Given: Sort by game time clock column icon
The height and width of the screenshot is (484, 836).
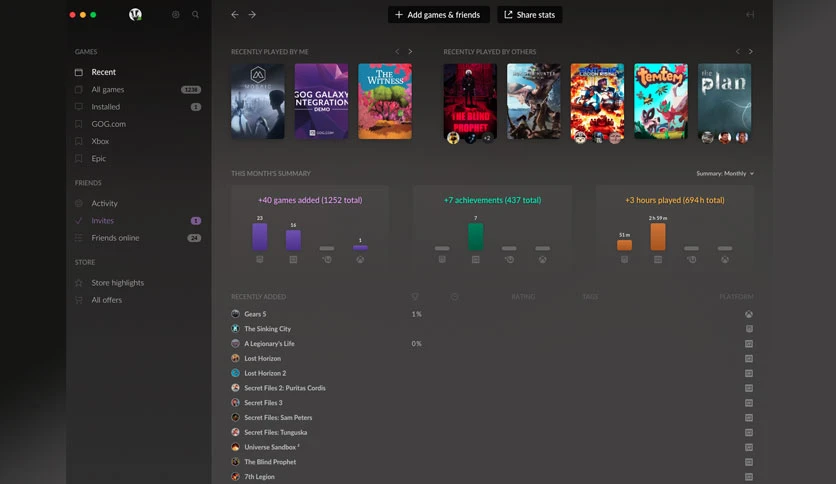Looking at the screenshot, I should coord(454,296).
